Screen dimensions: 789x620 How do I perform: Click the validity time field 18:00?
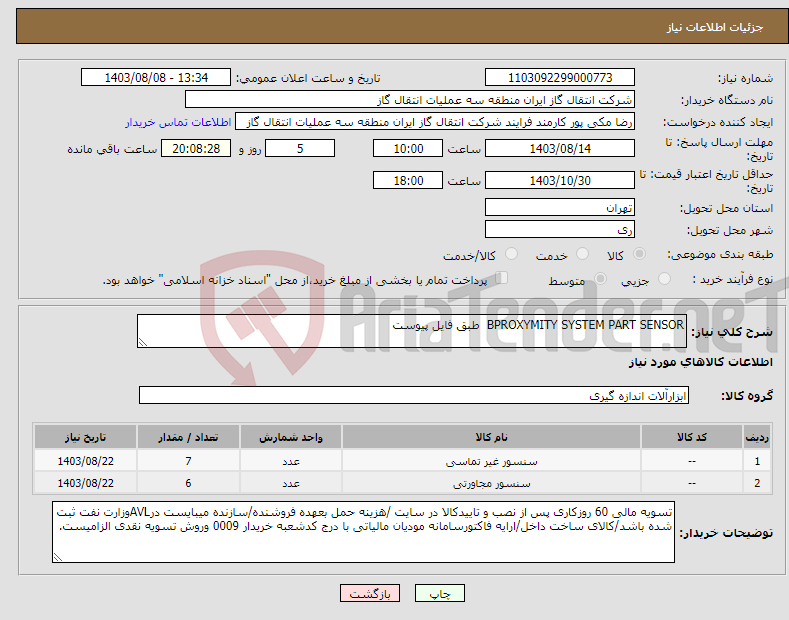408,180
